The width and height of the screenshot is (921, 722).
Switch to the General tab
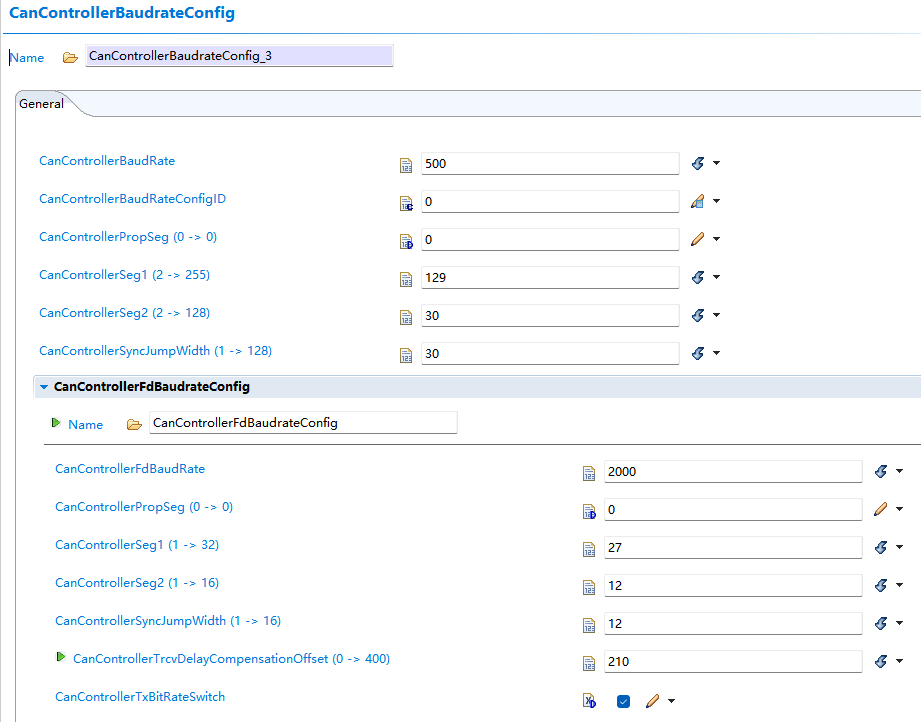(41, 104)
